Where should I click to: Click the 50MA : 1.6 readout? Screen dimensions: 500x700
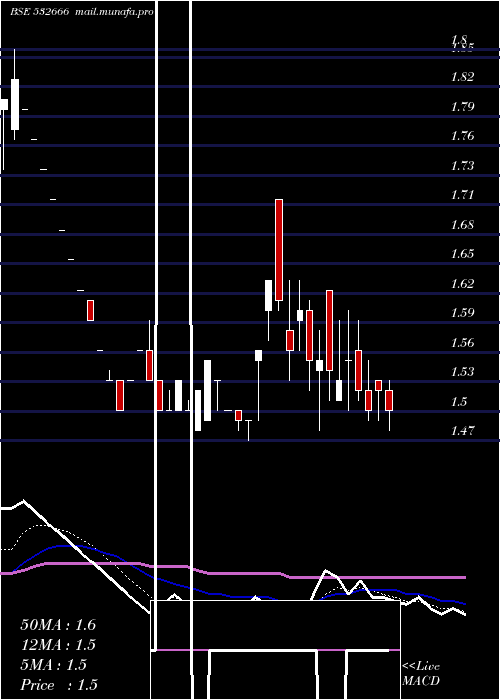(58, 625)
